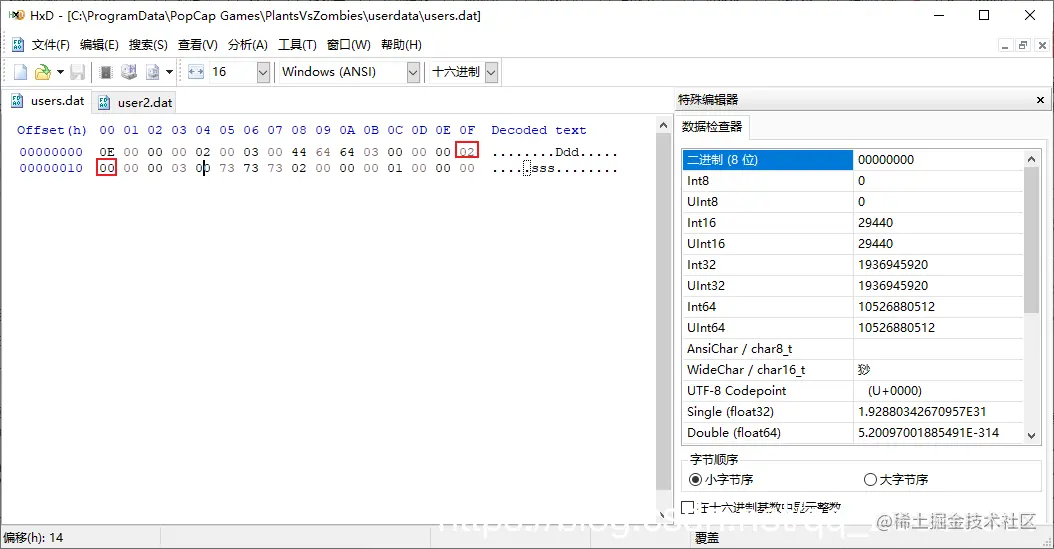The width and height of the screenshot is (1054, 549).
Task: Restore the inner document window
Action: (x=1023, y=46)
